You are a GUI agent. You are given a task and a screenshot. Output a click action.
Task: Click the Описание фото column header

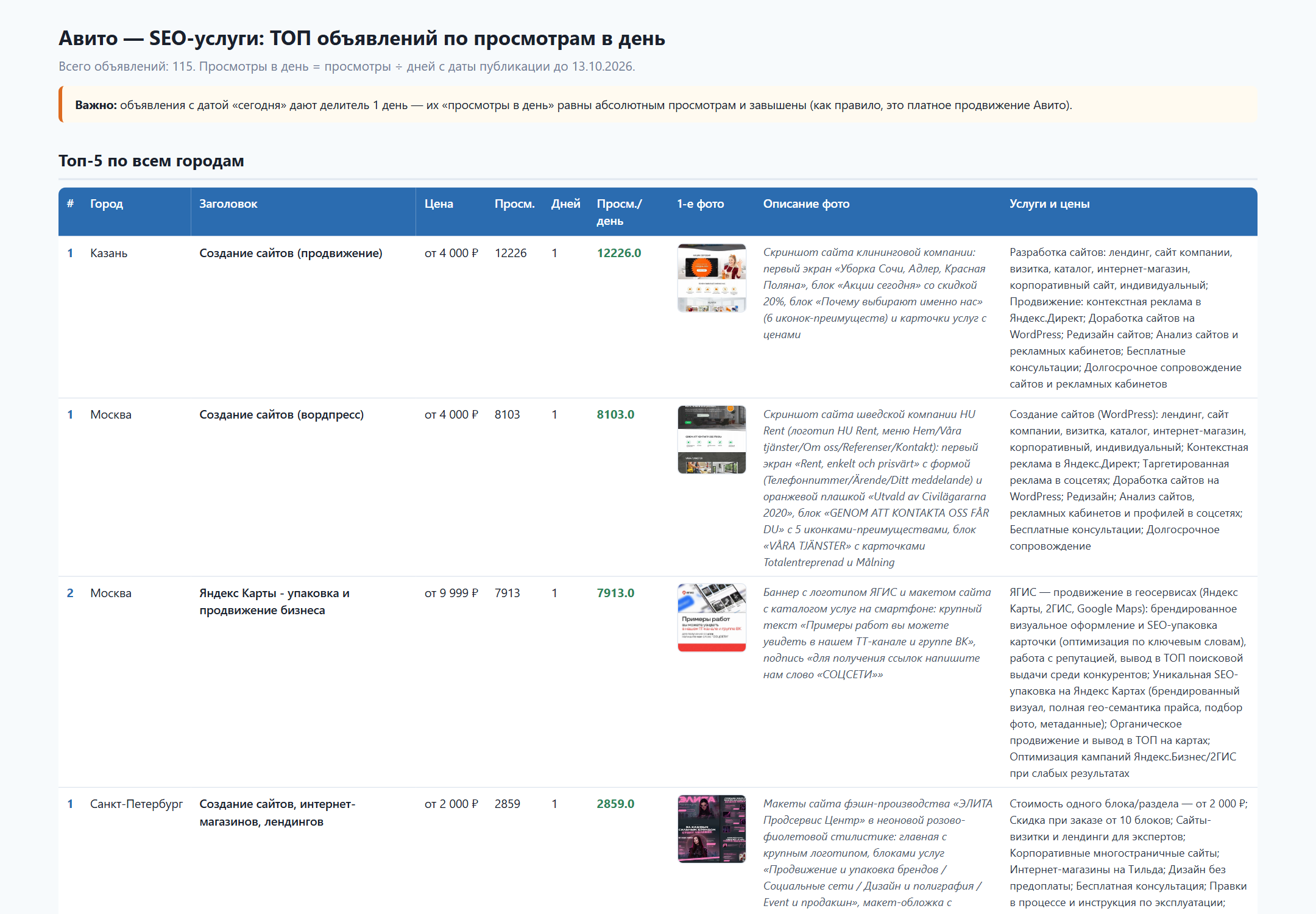[x=806, y=204]
